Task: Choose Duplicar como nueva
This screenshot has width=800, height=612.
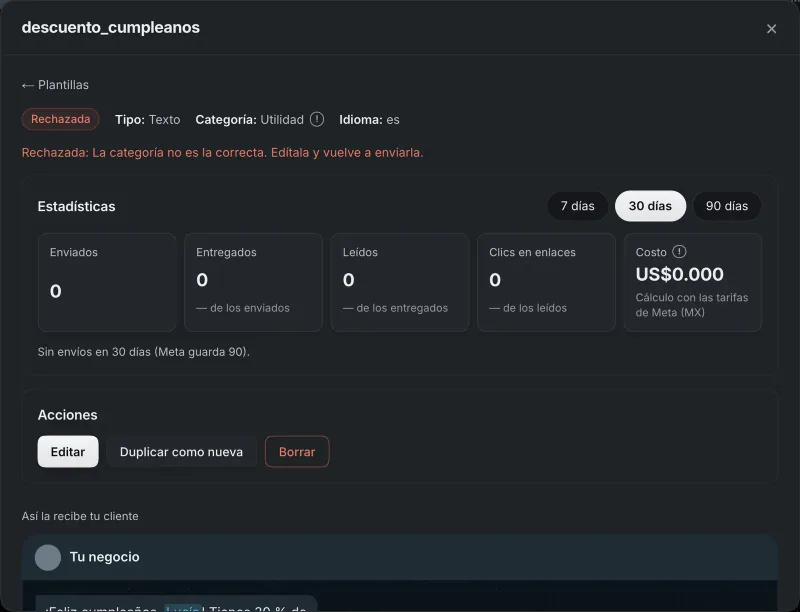Action: coord(181,451)
